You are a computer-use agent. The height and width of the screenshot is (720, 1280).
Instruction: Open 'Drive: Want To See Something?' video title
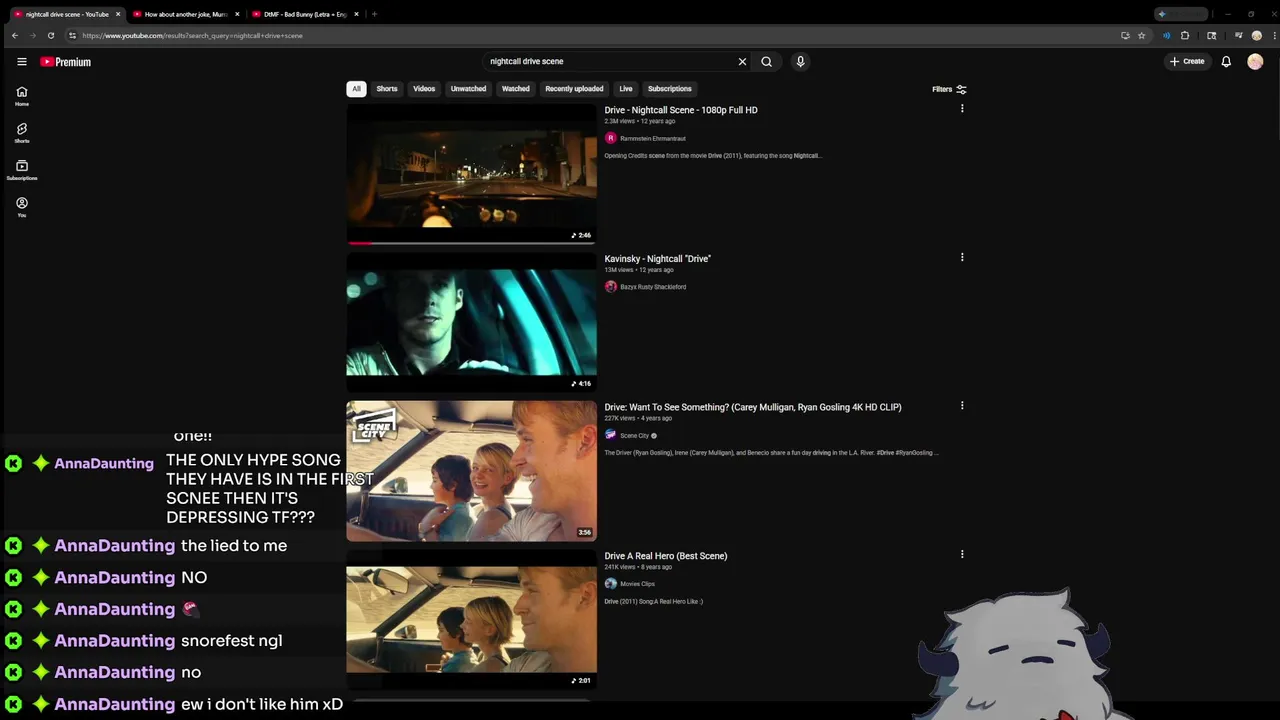(753, 407)
